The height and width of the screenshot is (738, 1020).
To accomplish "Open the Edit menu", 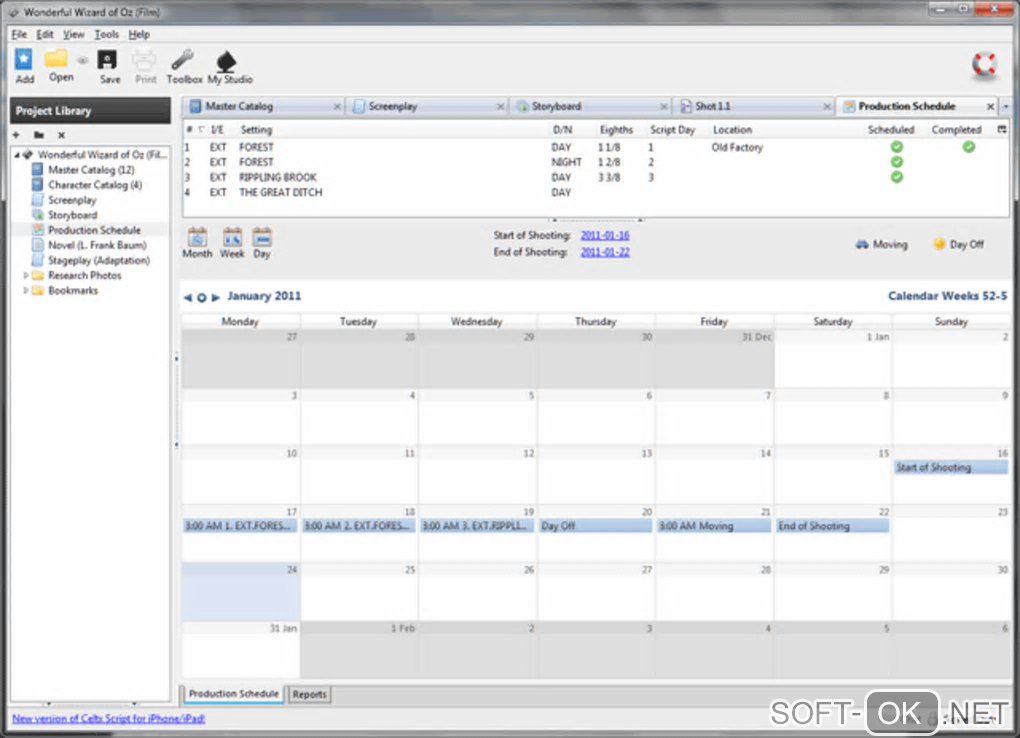I will tap(44, 34).
